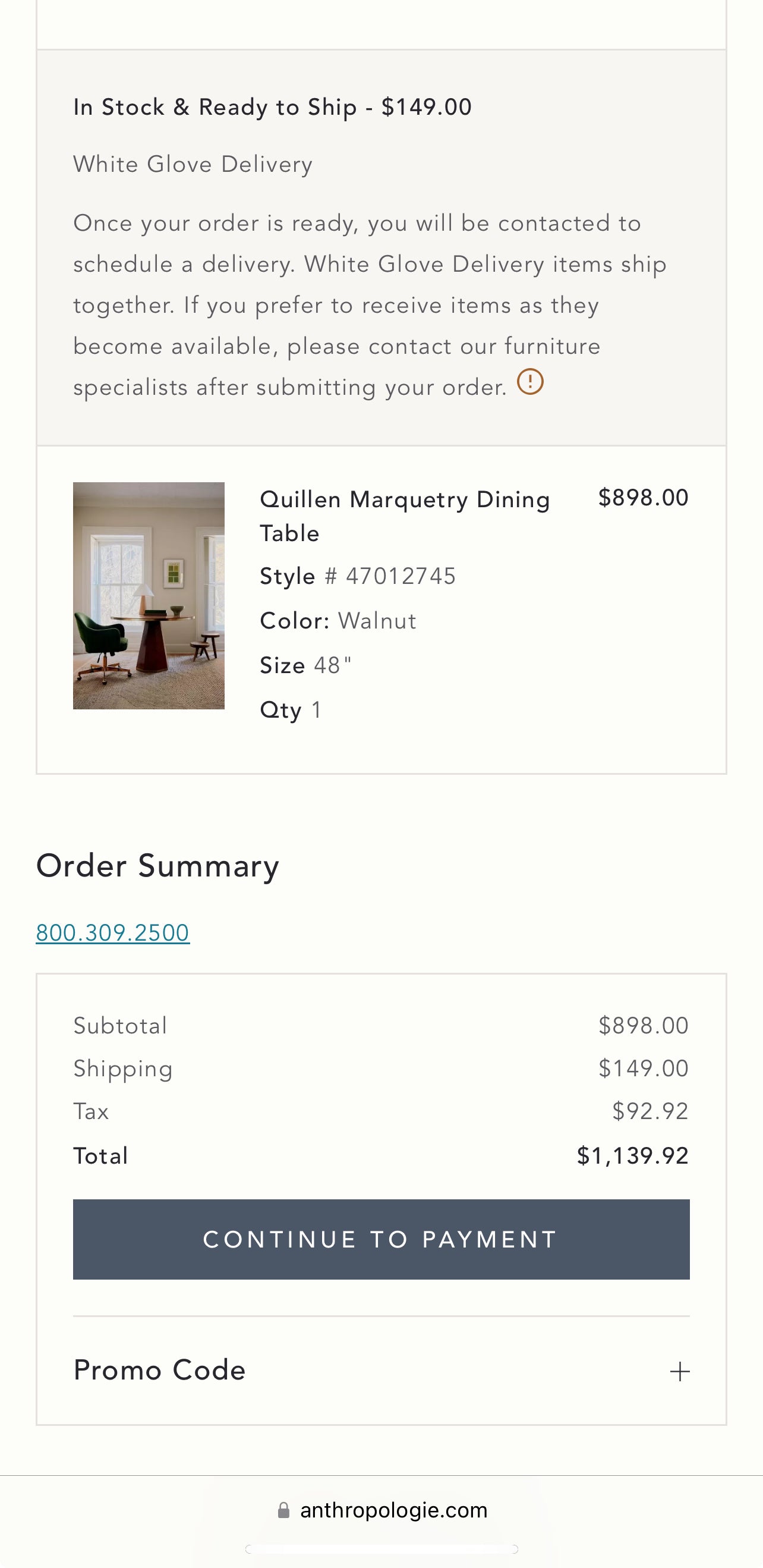Tap the White Glove Delivery label
This screenshot has width=763, height=1568.
click(x=193, y=164)
